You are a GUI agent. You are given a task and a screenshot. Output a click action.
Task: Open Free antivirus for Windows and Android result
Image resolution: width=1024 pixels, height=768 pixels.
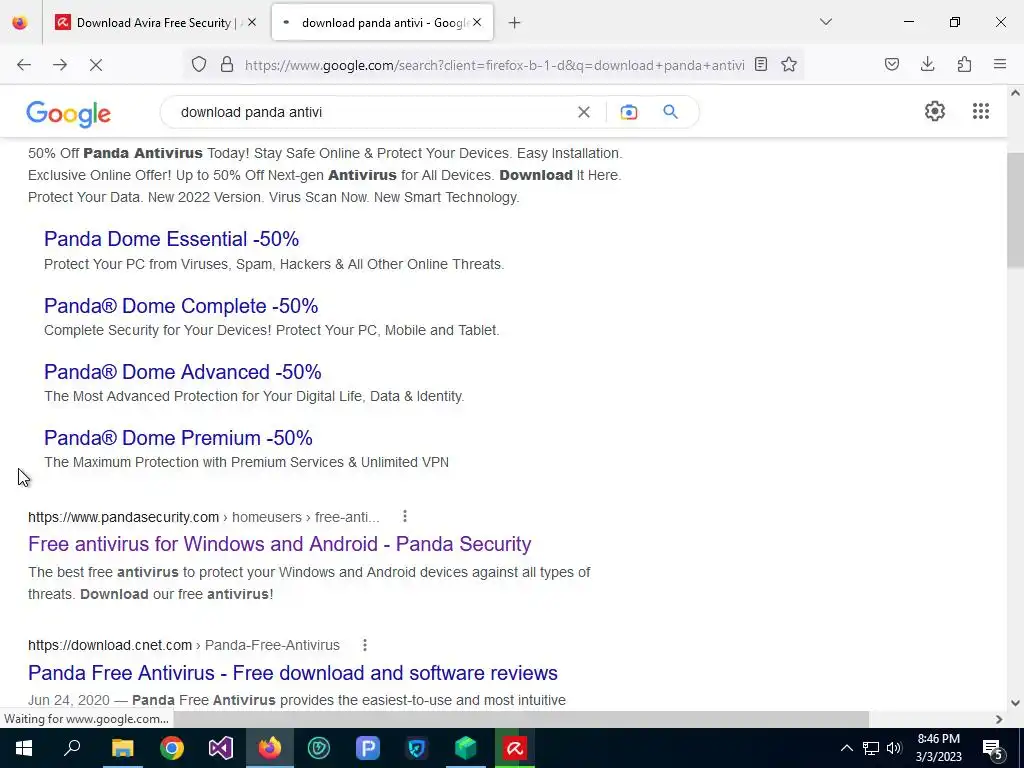tap(280, 544)
